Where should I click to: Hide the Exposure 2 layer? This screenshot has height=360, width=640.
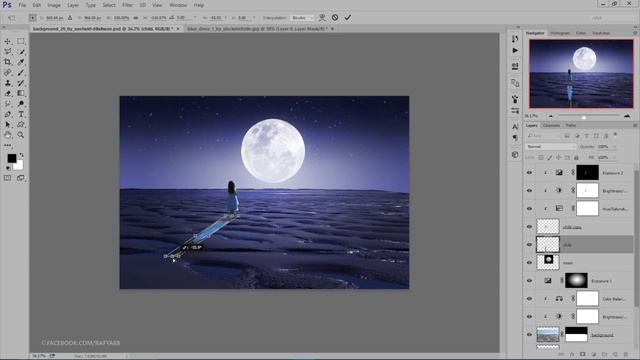click(529, 173)
